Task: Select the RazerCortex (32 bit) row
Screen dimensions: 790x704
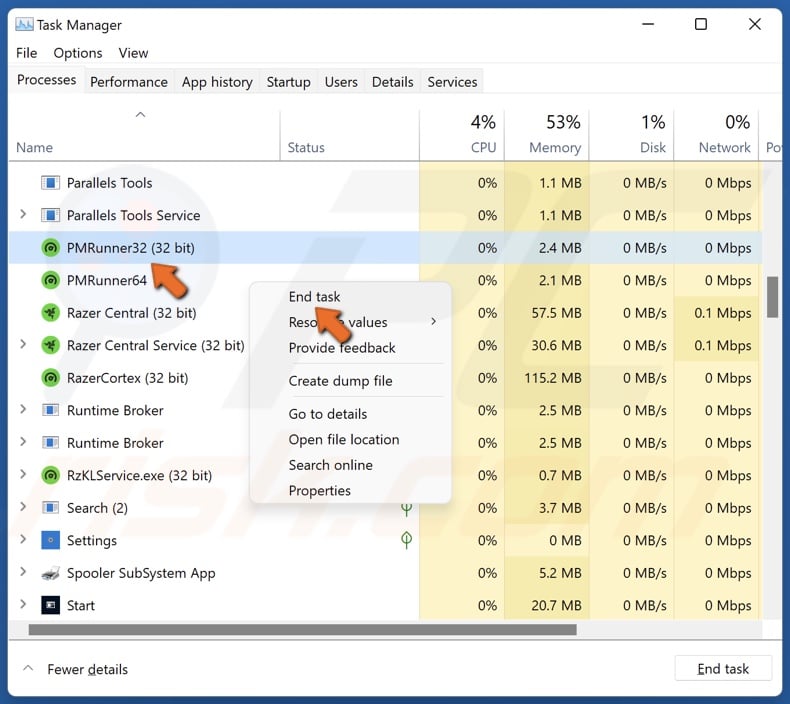Action: point(385,378)
